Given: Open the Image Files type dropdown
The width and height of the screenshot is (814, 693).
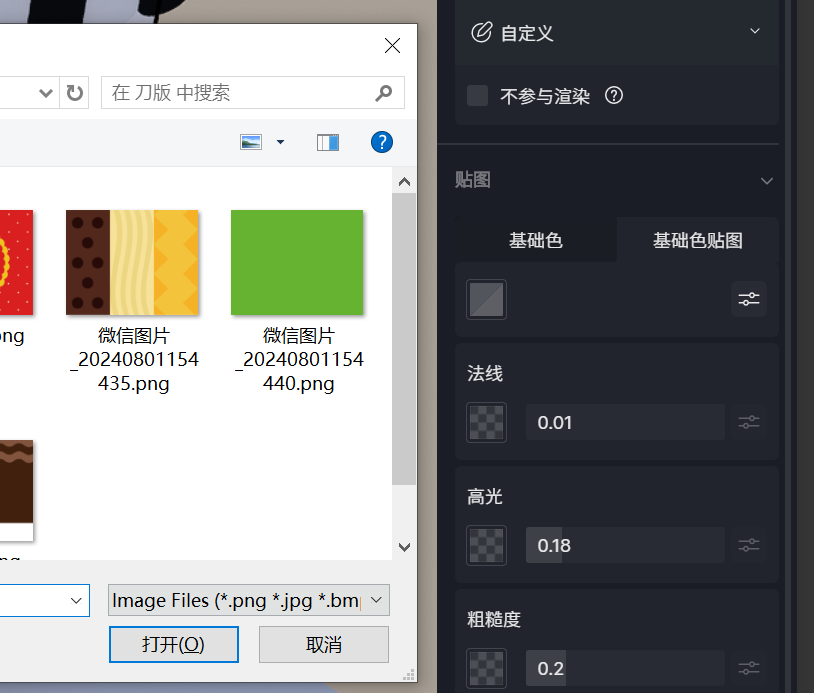Looking at the screenshot, I should [x=376, y=600].
